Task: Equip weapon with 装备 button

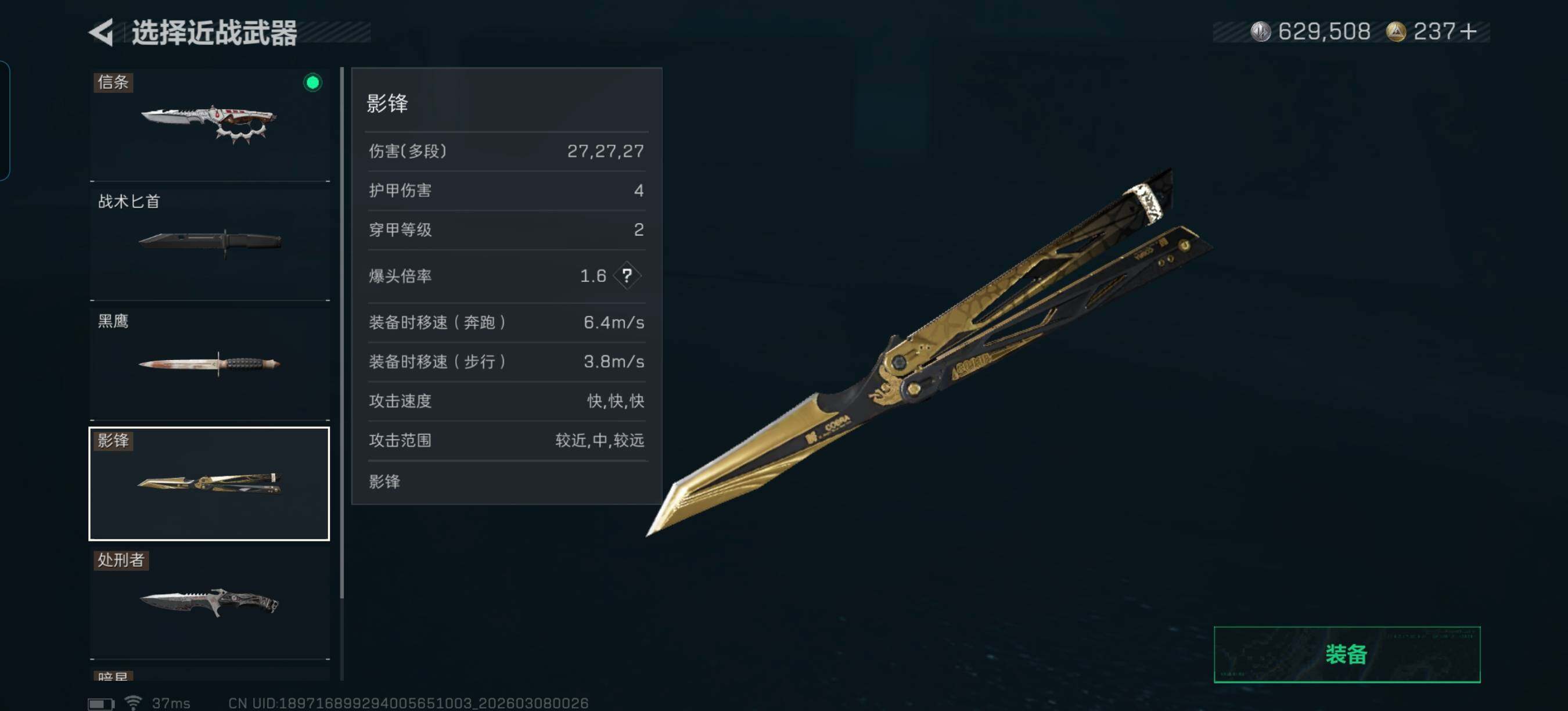Action: pyautogui.click(x=1346, y=655)
